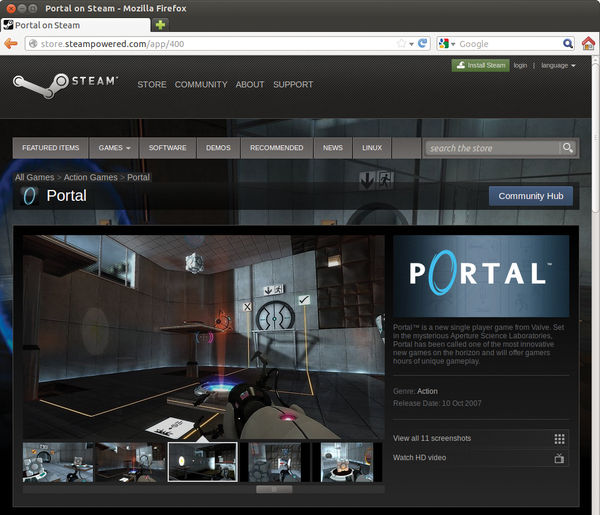
Task: Select the fourth screenshot thumbnail
Action: (x=275, y=462)
